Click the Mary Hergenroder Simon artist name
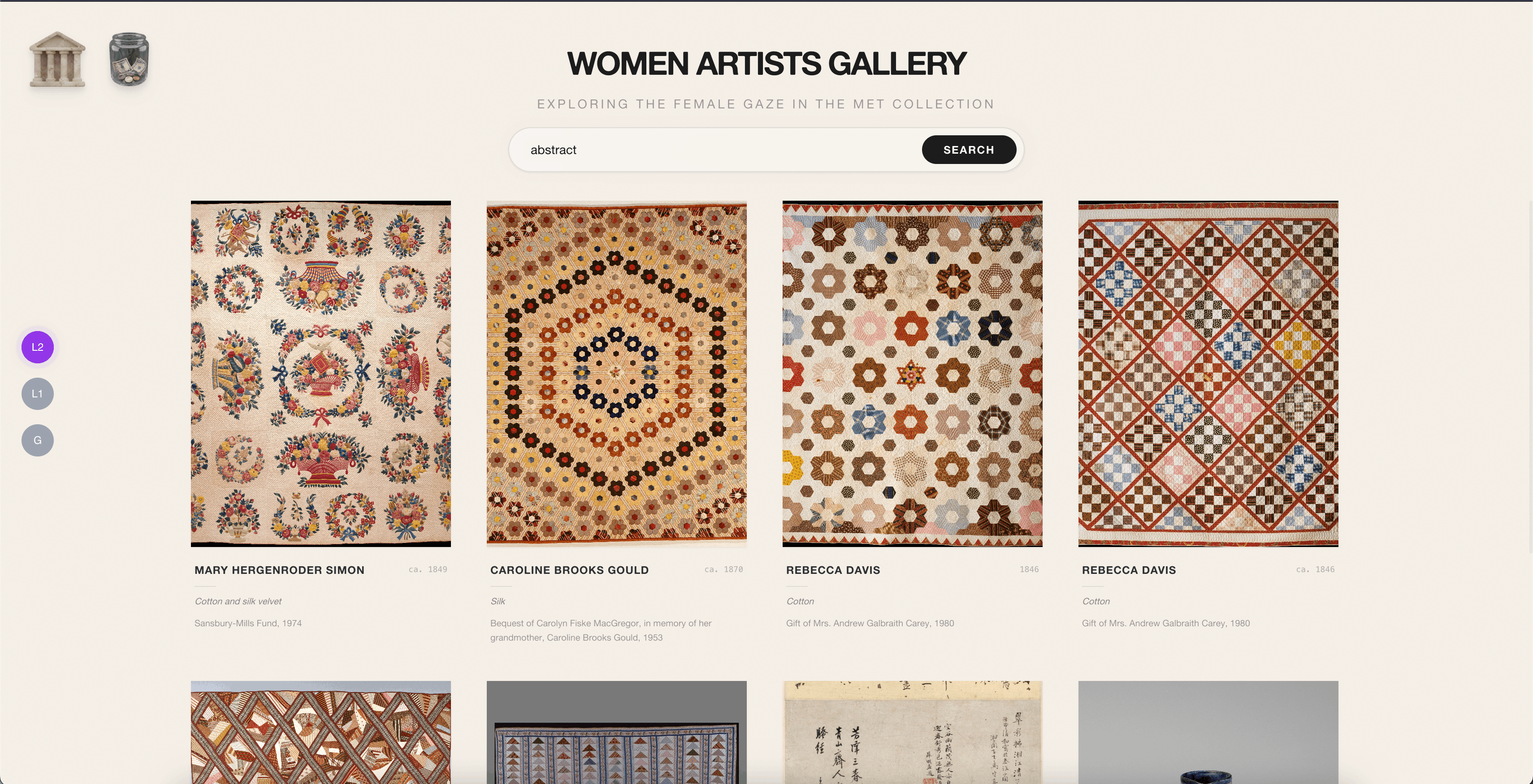Image resolution: width=1533 pixels, height=784 pixels. (279, 570)
